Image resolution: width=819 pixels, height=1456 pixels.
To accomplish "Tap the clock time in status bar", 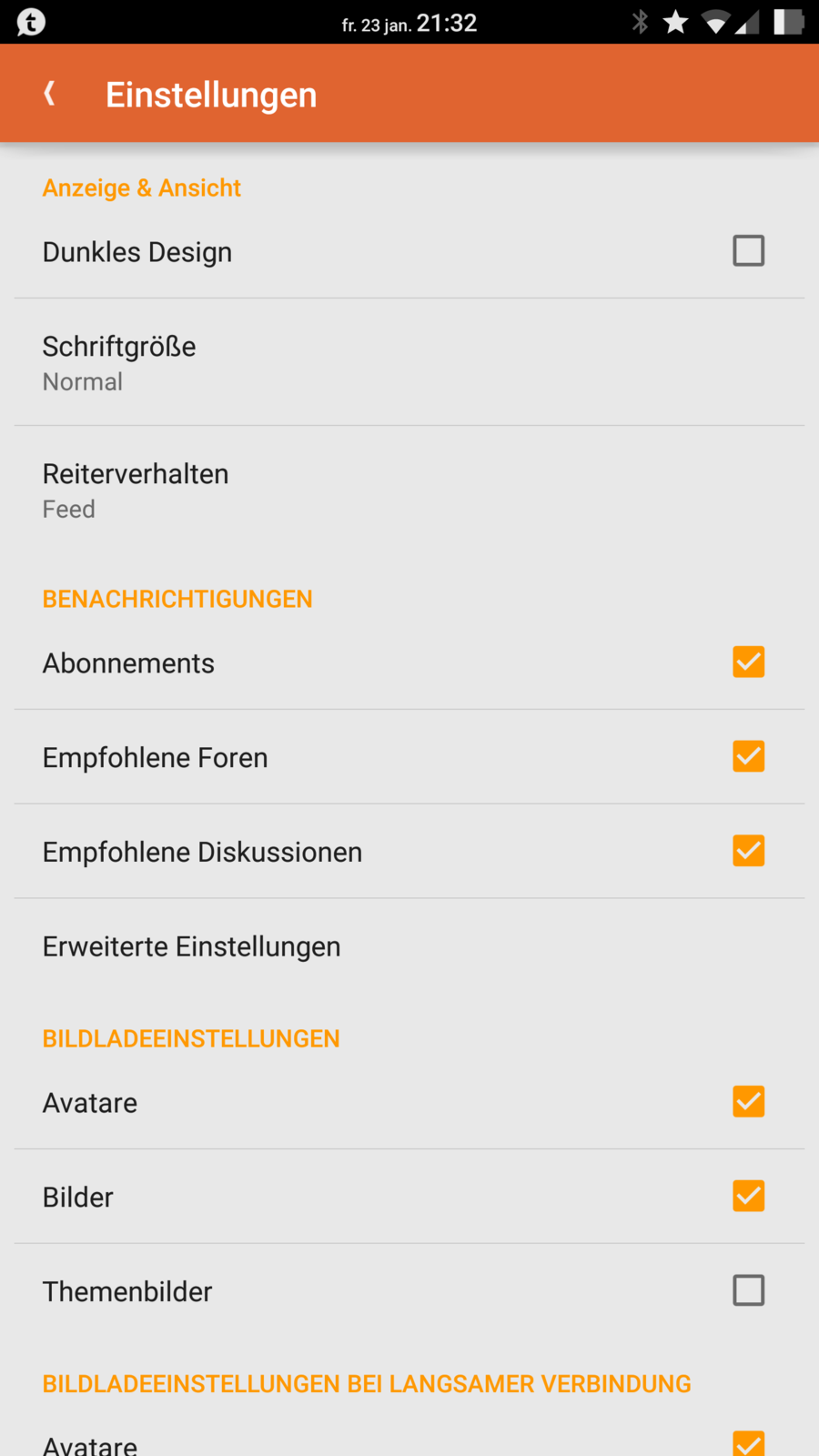I will tap(447, 23).
